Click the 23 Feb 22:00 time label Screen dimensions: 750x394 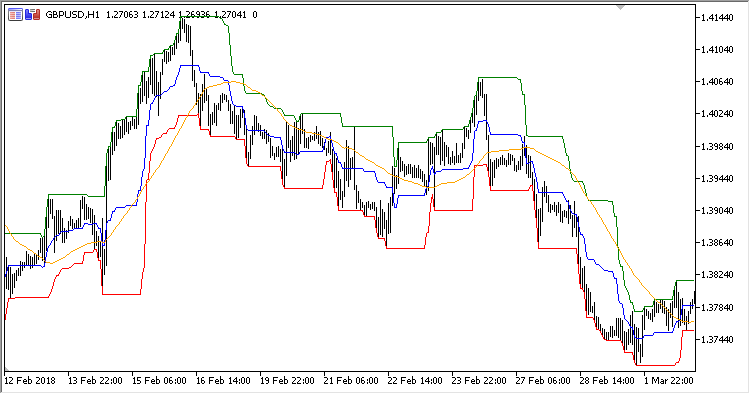point(480,381)
